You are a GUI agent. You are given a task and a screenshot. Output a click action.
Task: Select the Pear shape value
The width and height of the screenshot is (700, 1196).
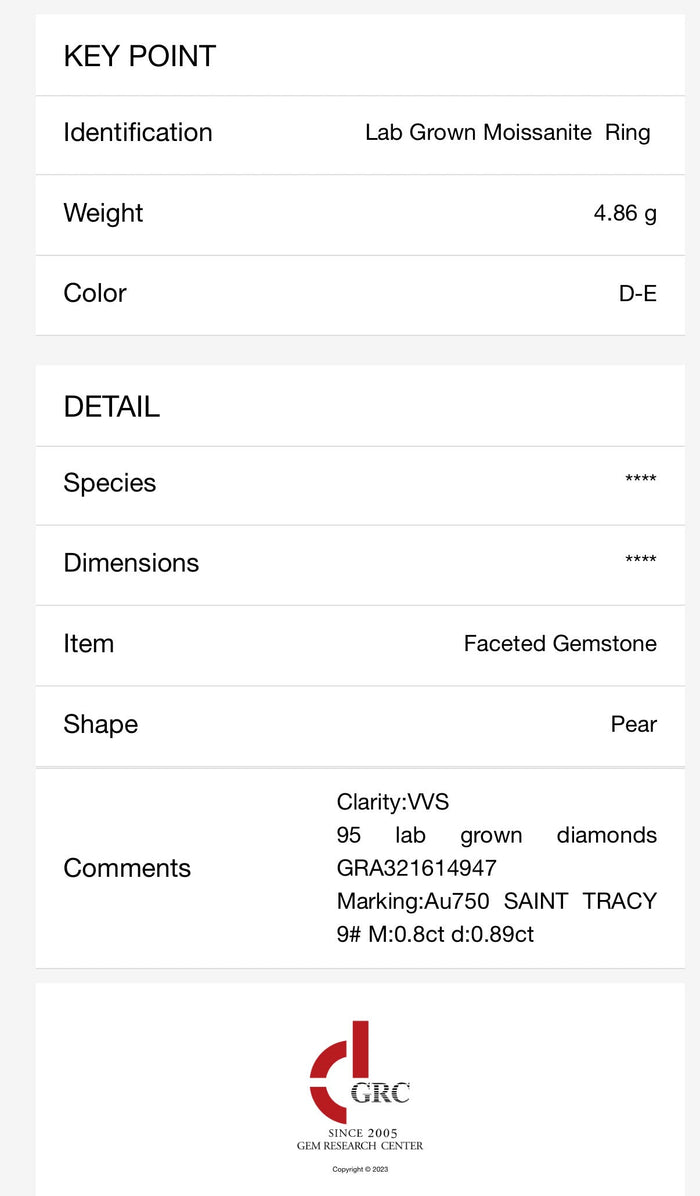click(x=634, y=724)
